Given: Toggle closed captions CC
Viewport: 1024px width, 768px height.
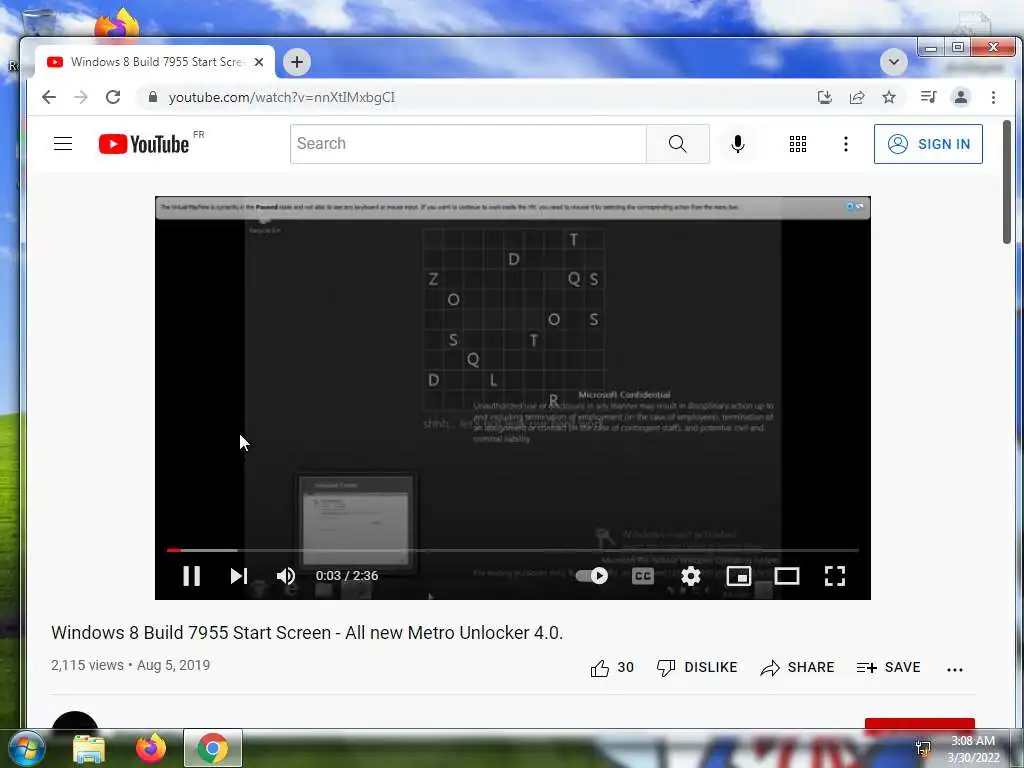Looking at the screenshot, I should pyautogui.click(x=643, y=575).
